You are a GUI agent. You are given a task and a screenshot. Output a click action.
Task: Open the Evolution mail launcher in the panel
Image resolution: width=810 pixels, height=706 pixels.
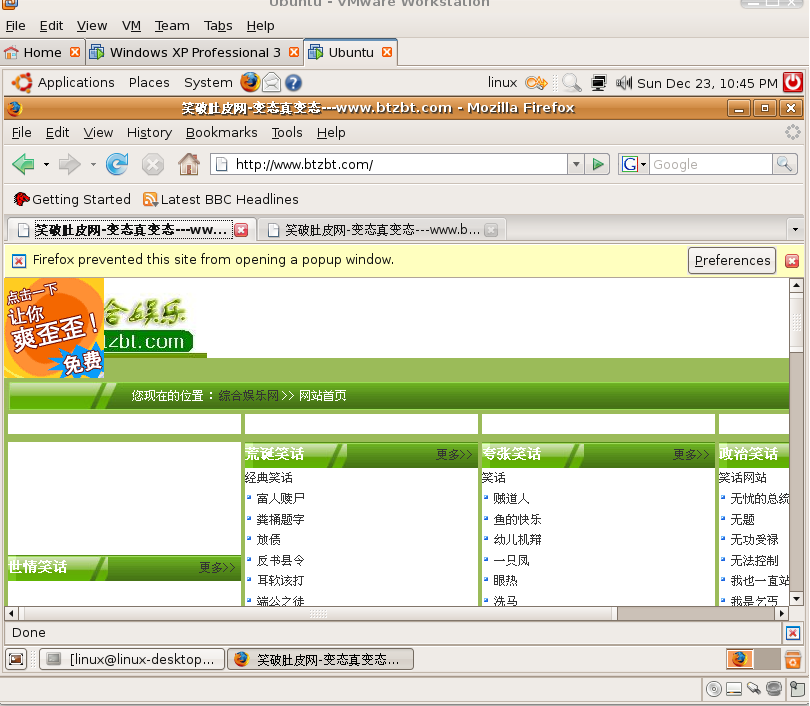(x=272, y=83)
